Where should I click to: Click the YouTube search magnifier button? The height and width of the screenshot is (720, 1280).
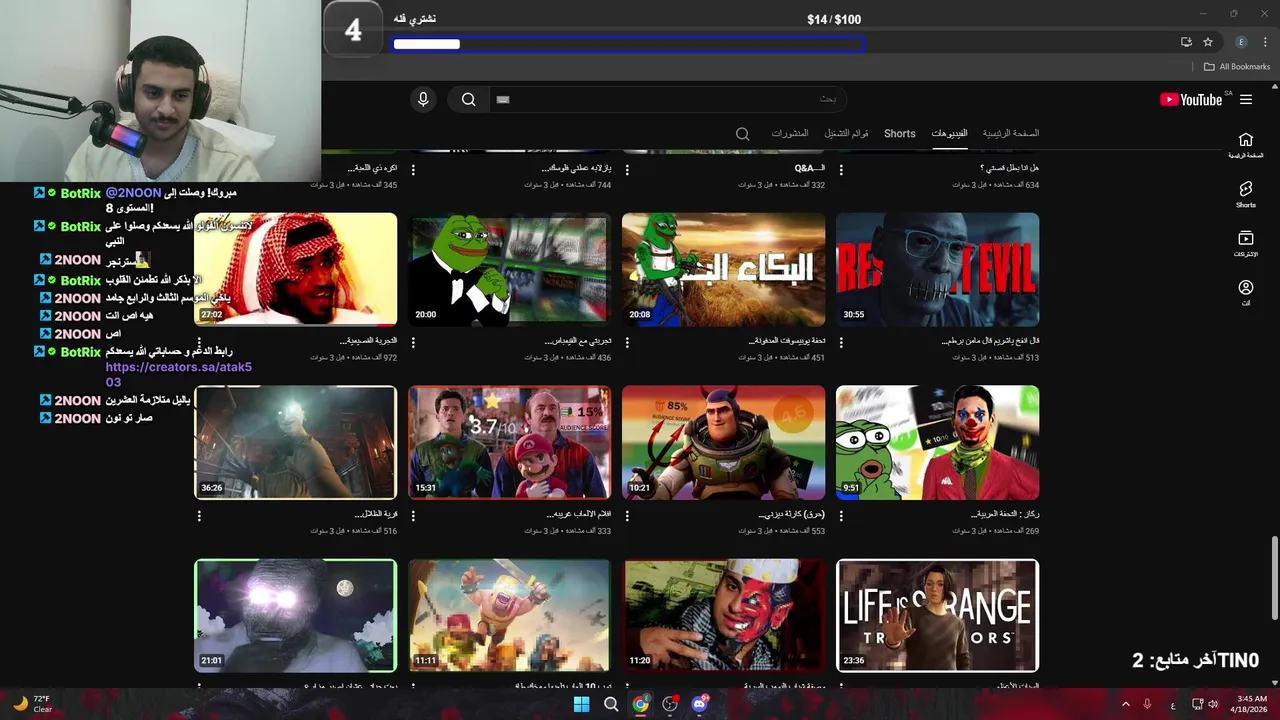468,99
